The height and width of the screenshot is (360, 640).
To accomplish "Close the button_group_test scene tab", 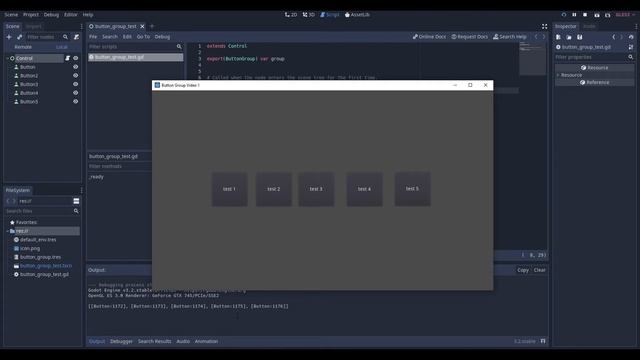I will pos(142,27).
